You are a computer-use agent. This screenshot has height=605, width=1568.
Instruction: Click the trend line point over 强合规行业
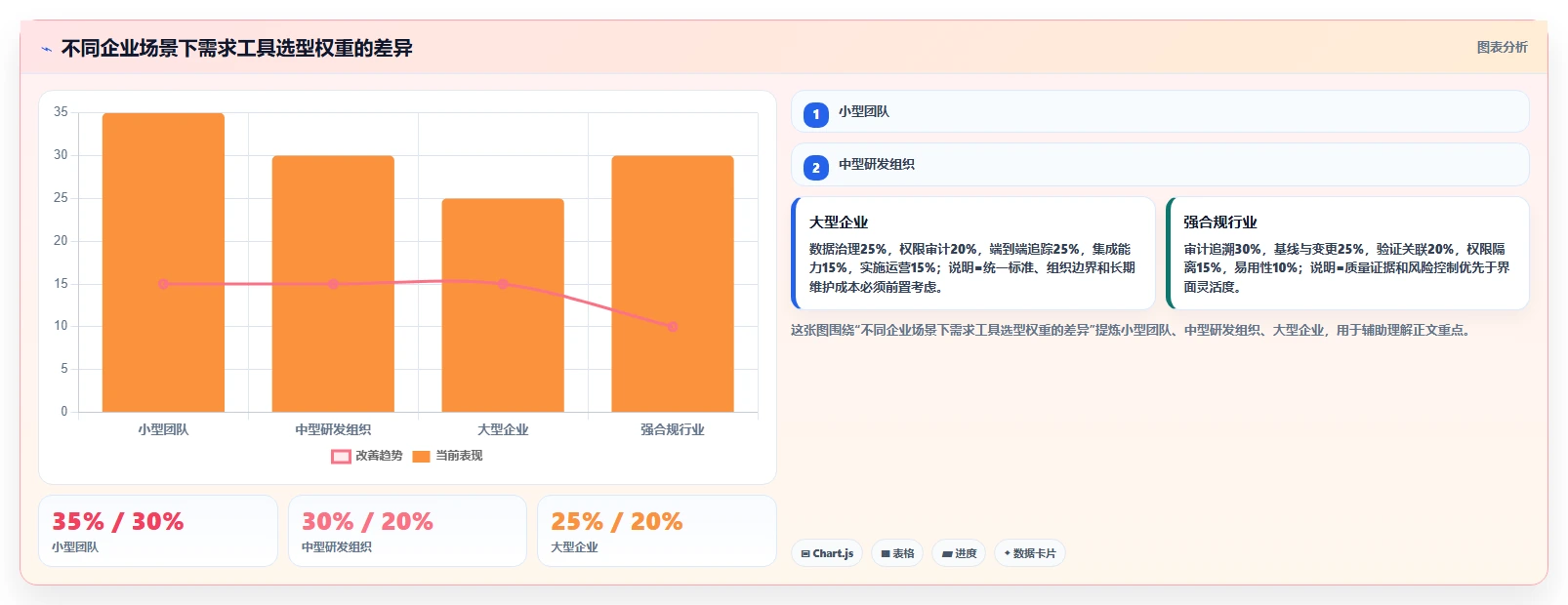tap(673, 327)
